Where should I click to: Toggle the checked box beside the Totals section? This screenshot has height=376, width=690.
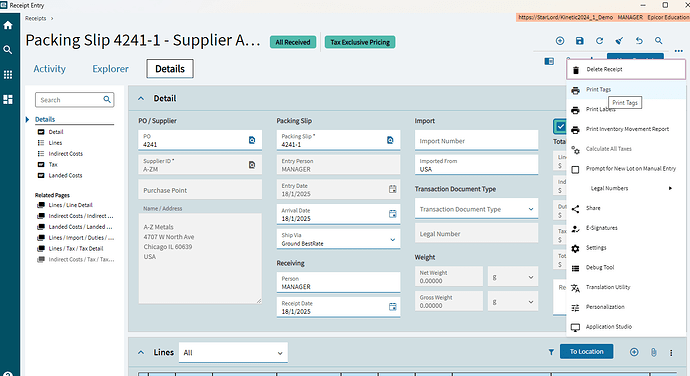(560, 126)
